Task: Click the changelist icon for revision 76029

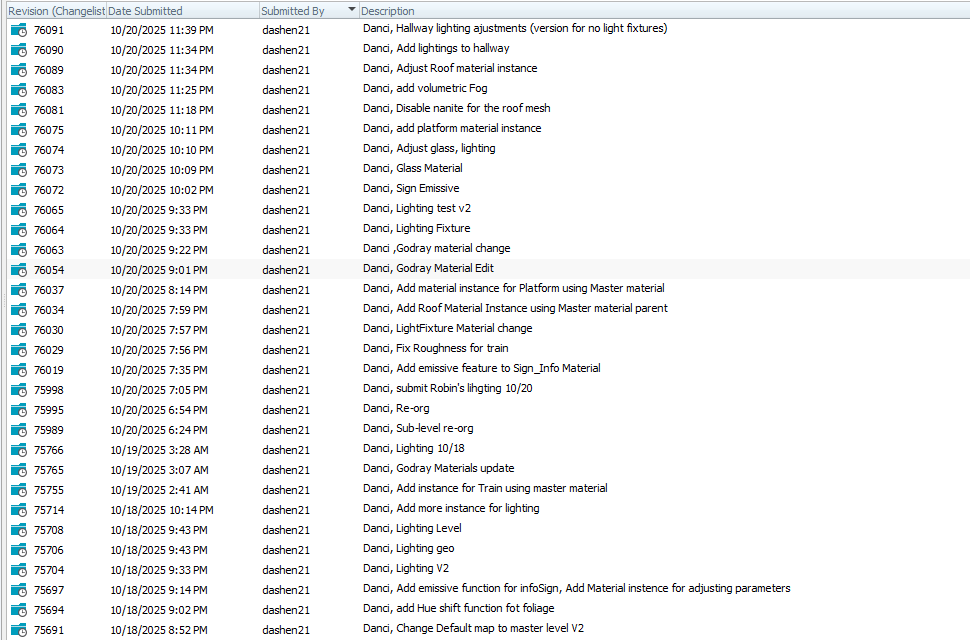Action: (x=19, y=349)
